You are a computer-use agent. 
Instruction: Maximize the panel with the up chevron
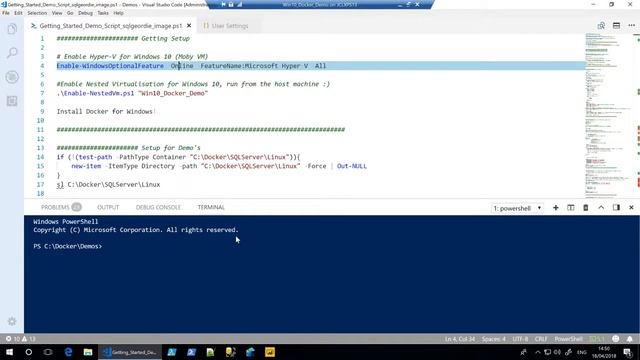pos(601,208)
